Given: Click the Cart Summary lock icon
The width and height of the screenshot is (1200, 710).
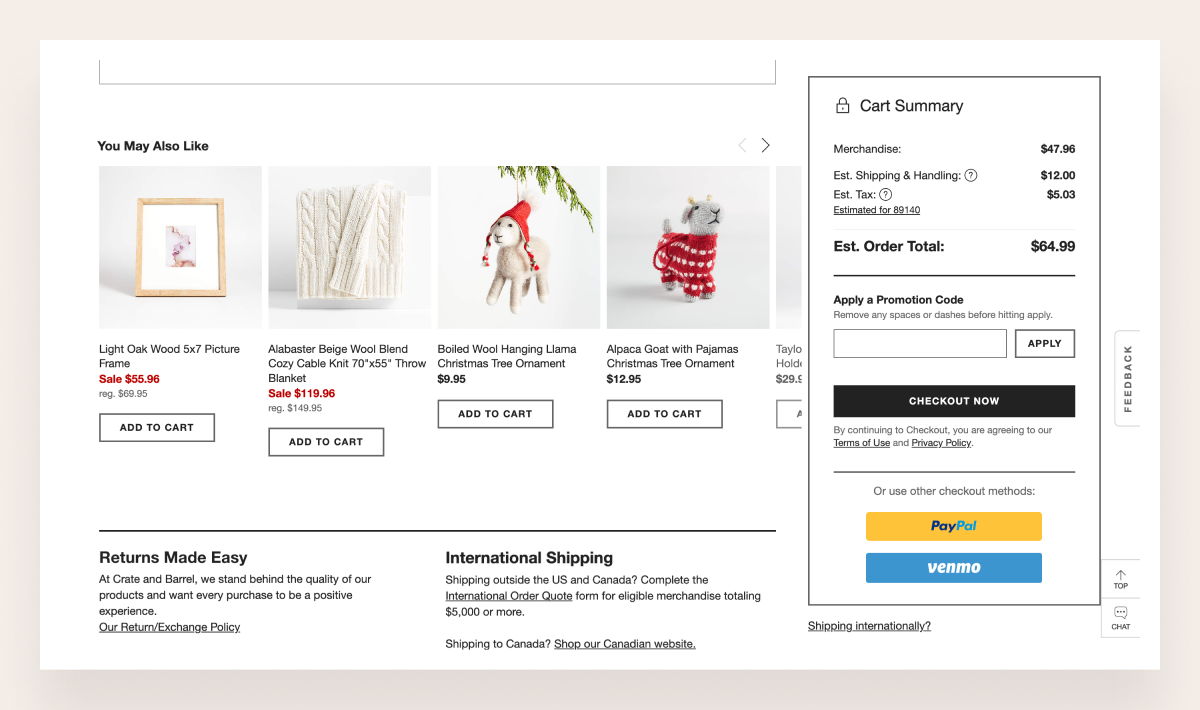Looking at the screenshot, I should coord(843,105).
